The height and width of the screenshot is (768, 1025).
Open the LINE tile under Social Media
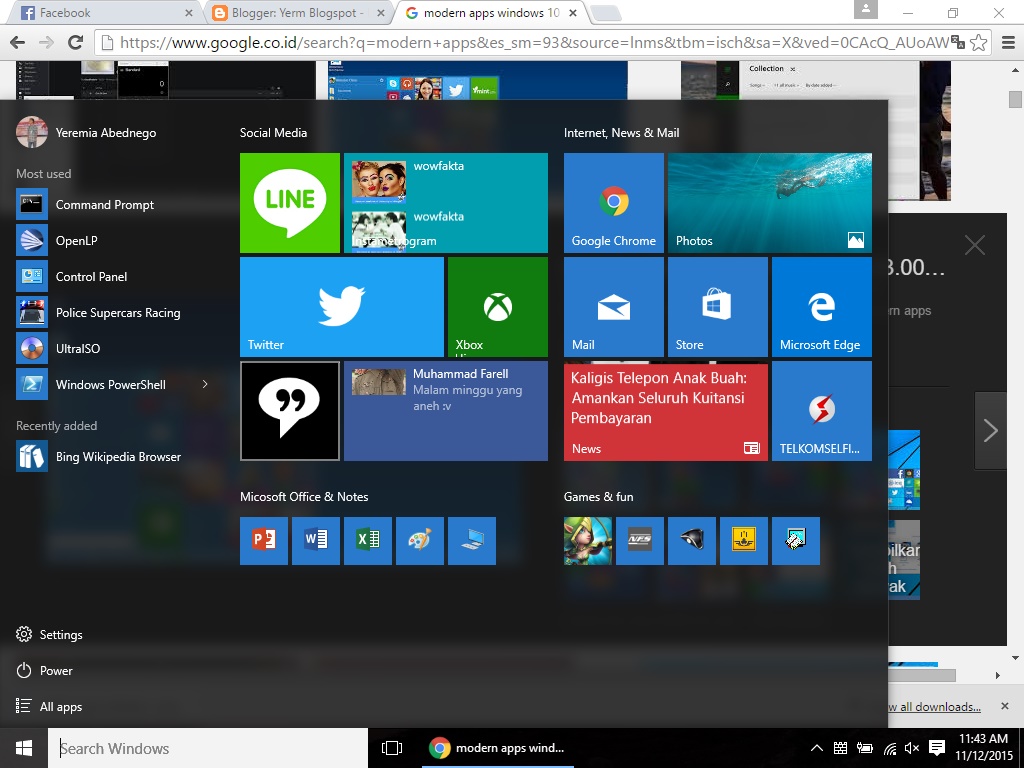click(289, 203)
